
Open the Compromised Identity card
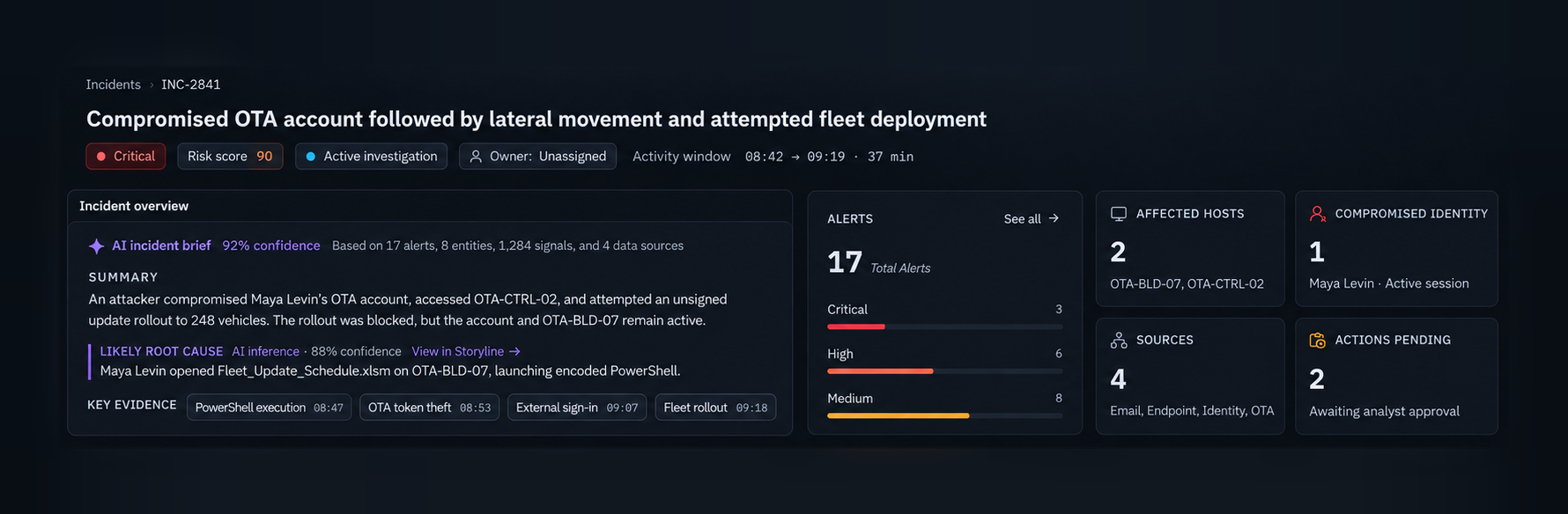1396,249
